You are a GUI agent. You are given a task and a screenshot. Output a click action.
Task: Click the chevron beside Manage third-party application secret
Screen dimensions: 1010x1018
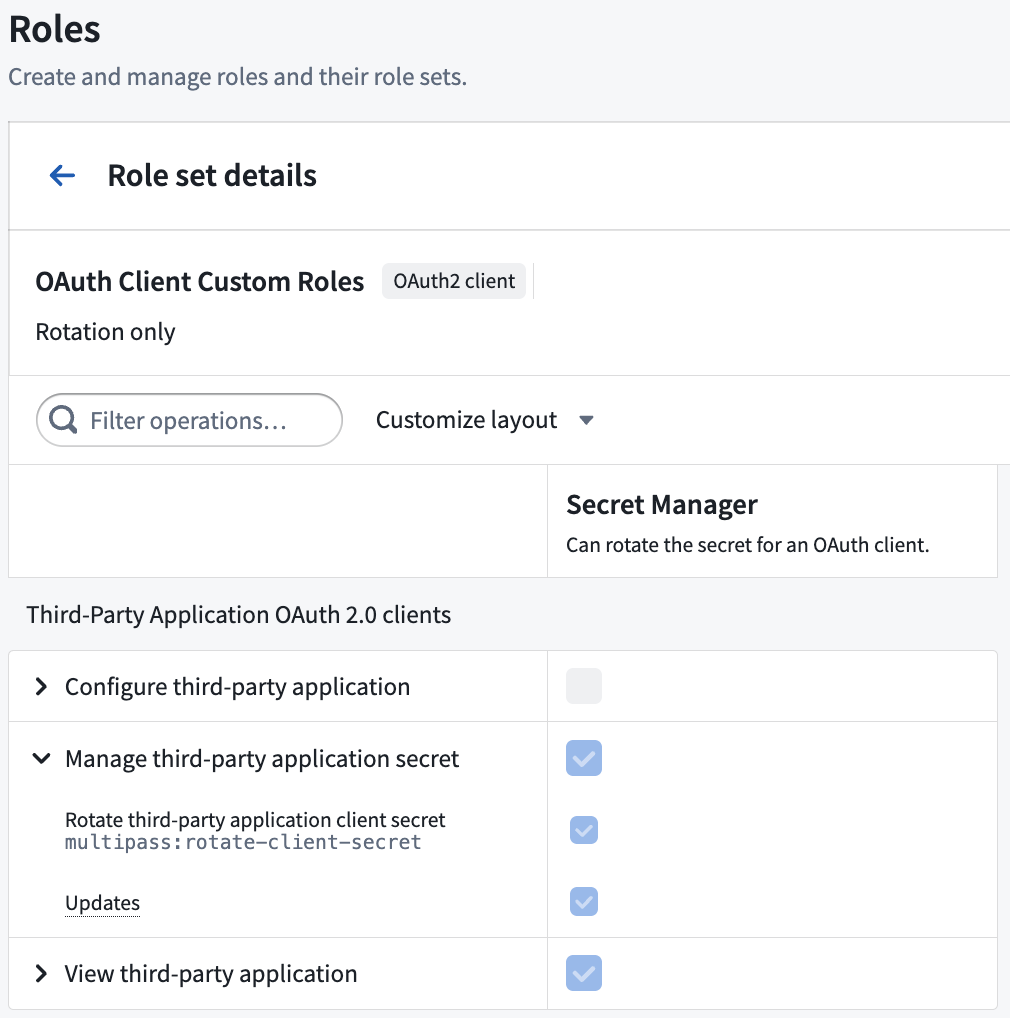[x=41, y=758]
